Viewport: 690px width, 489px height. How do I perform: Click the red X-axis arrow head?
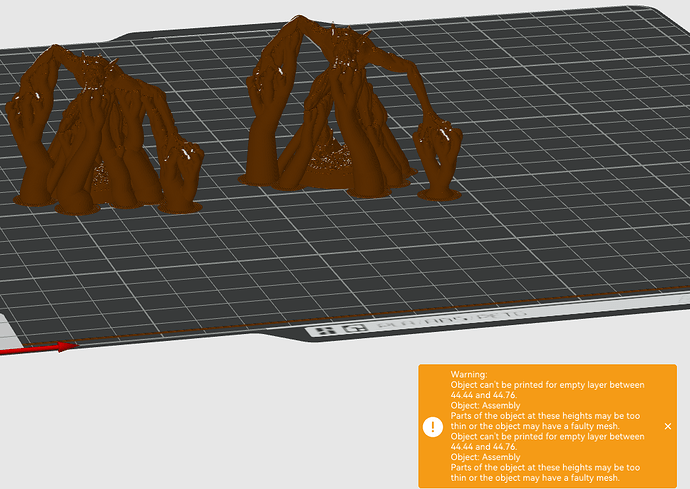click(68, 346)
